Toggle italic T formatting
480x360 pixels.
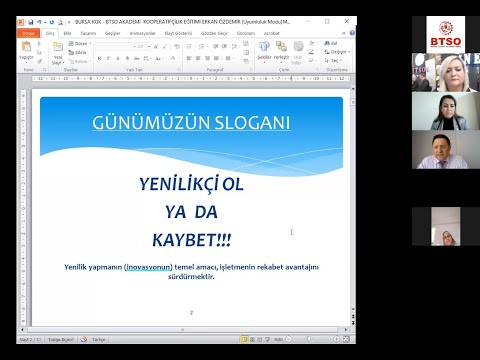pyautogui.click(x=108, y=58)
